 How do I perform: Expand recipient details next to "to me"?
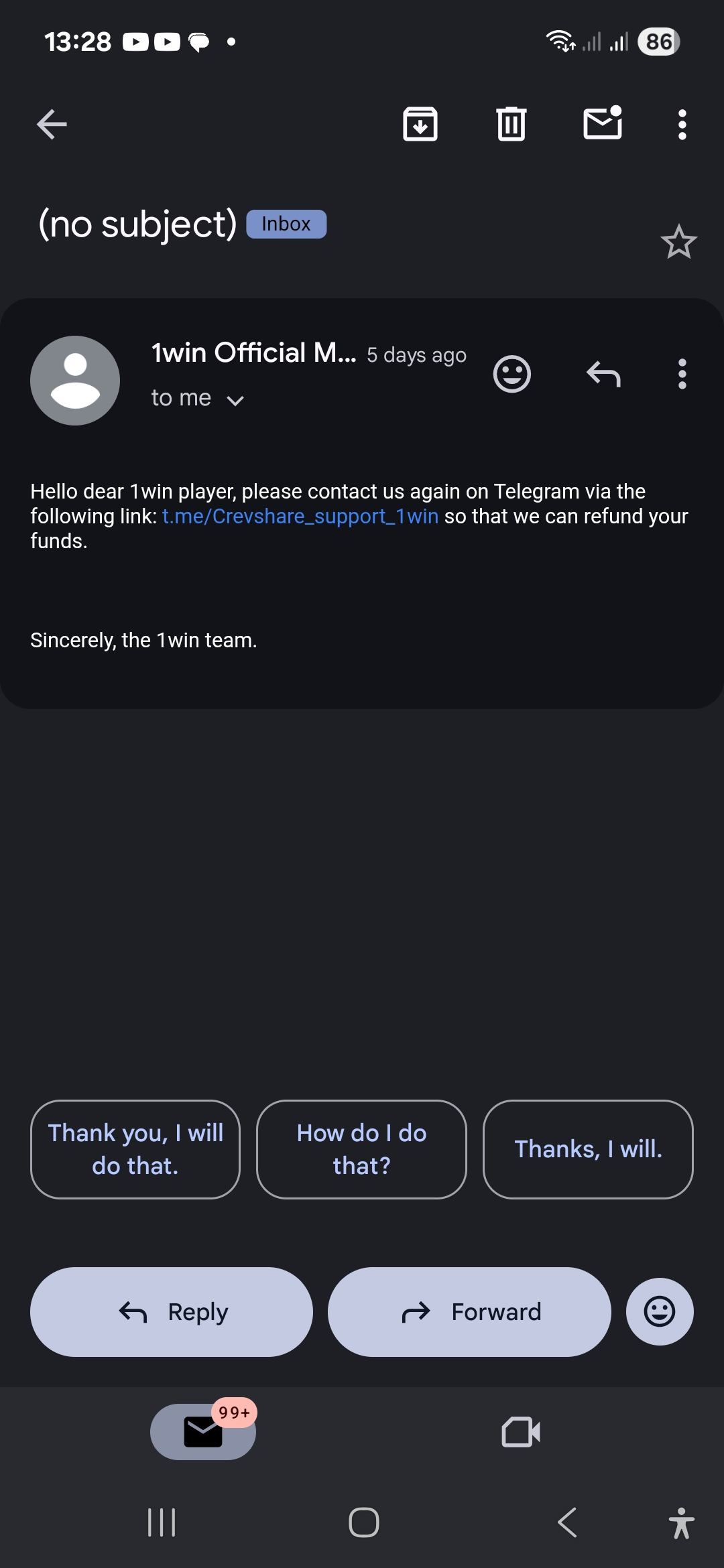click(x=235, y=400)
